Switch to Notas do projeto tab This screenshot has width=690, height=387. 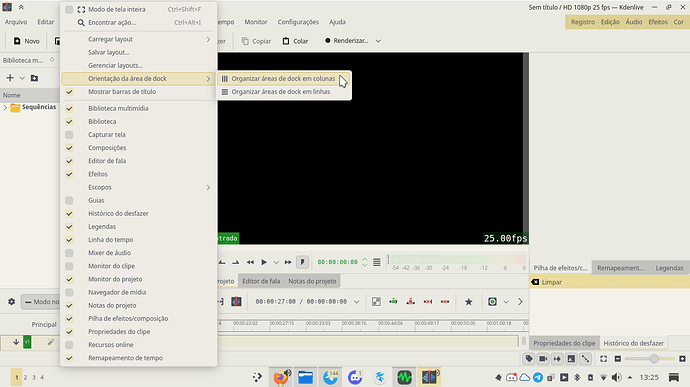pyautogui.click(x=312, y=281)
